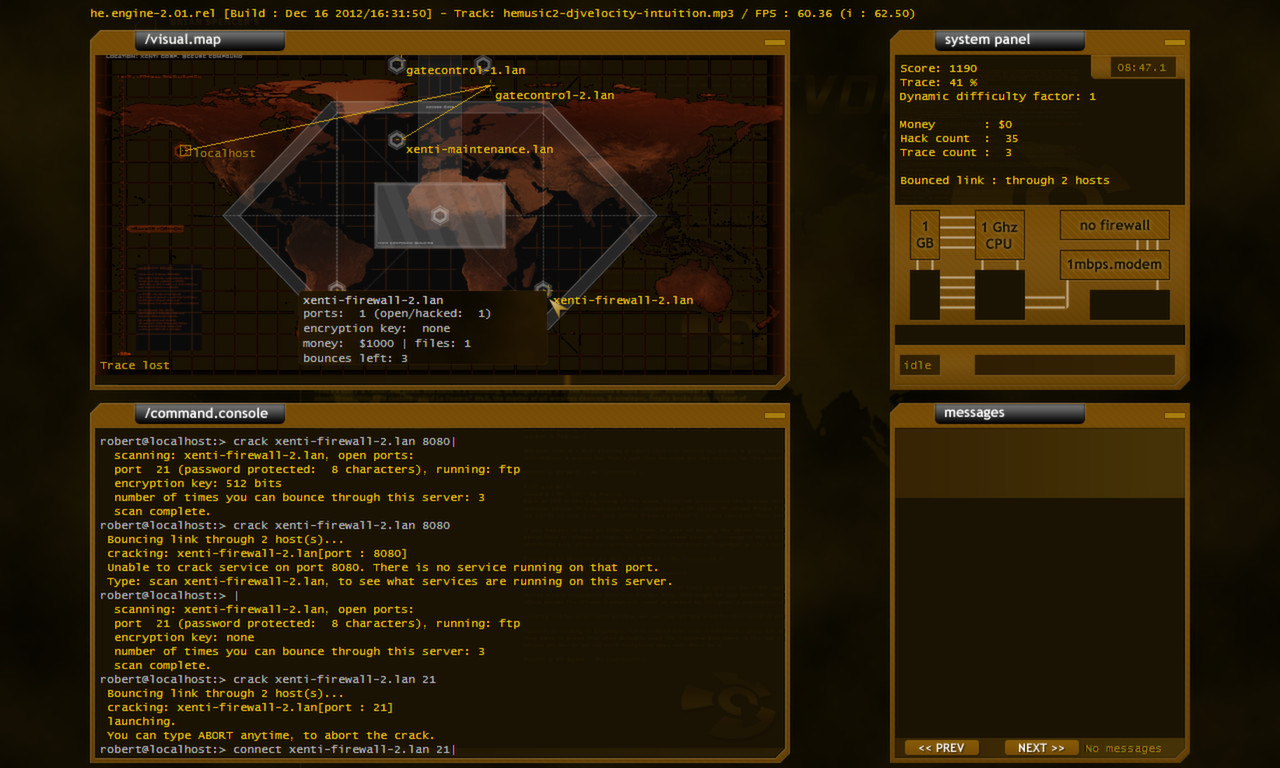Click the 1mbps.modem hardware icon
Image resolution: width=1280 pixels, height=768 pixels.
click(x=1114, y=264)
